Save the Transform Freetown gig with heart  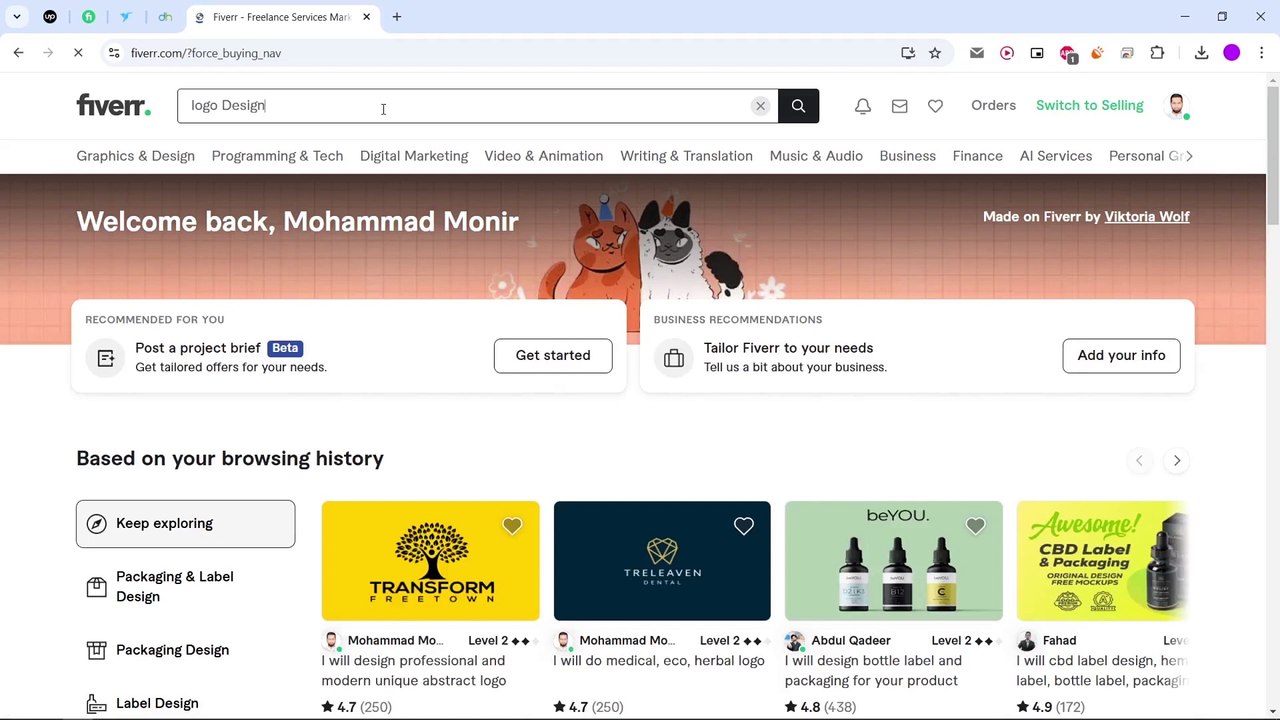pyautogui.click(x=512, y=526)
